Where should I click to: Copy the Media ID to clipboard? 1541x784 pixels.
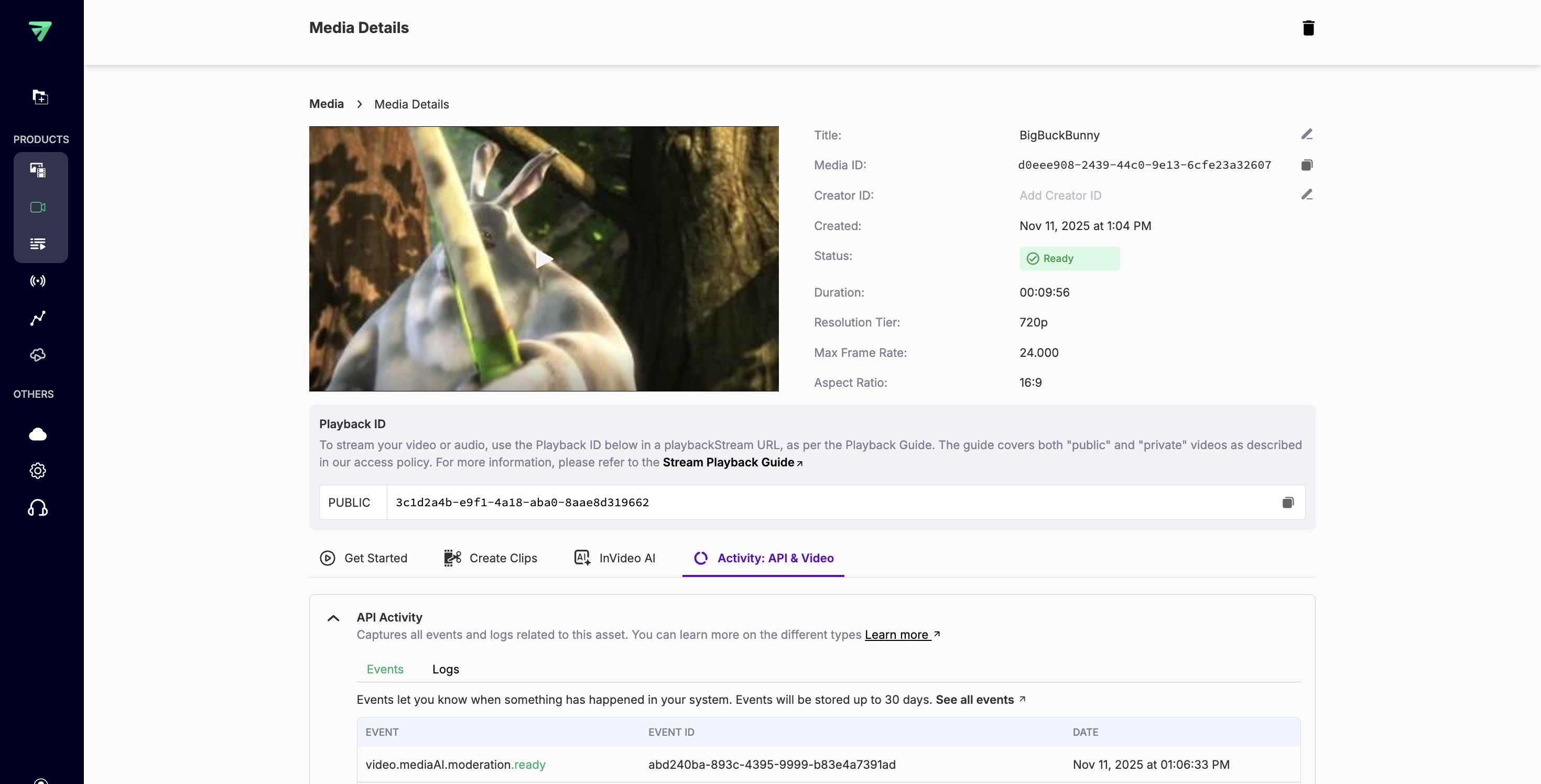[1307, 165]
